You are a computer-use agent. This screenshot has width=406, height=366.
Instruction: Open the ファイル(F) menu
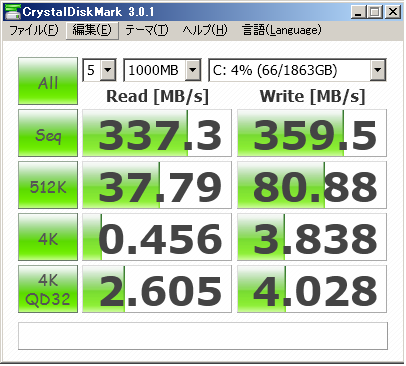point(34,31)
